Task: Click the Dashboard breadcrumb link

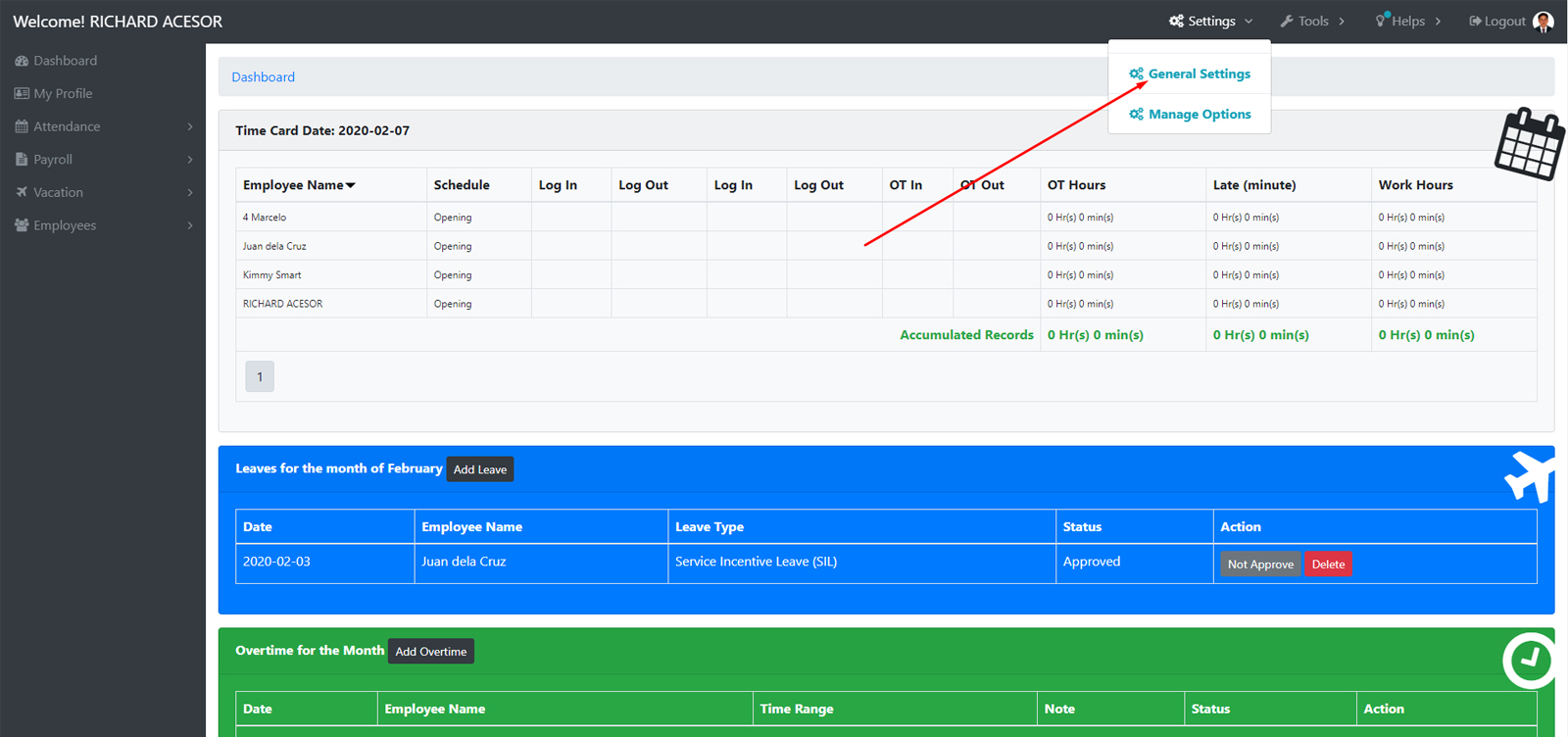Action: coord(263,76)
